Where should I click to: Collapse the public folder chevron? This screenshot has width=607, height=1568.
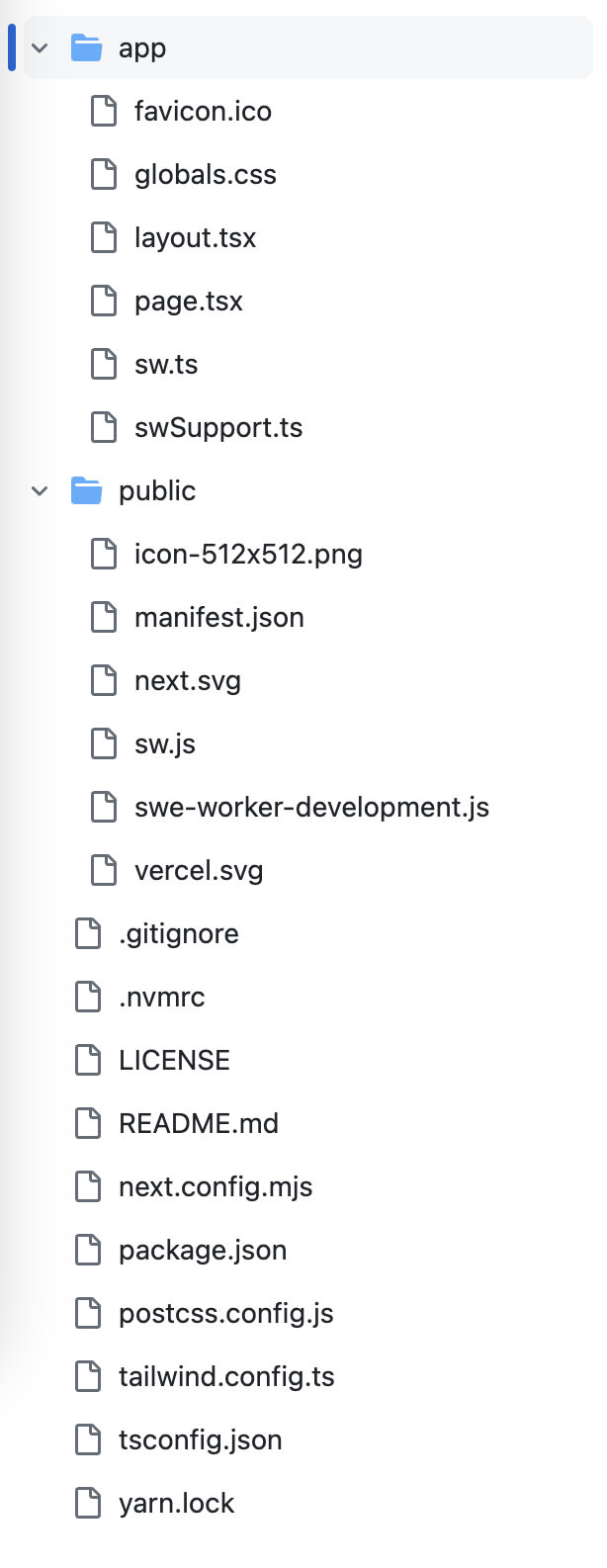pyautogui.click(x=40, y=490)
